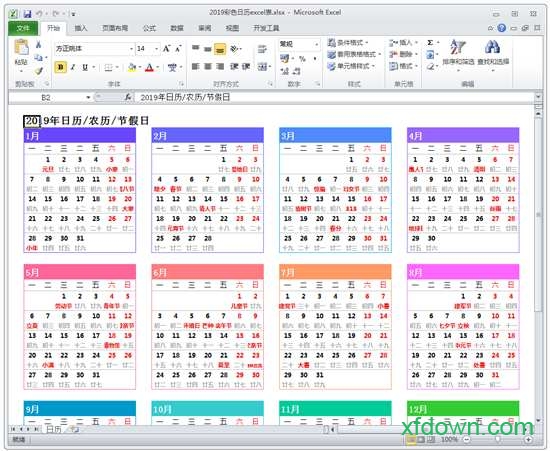Switch to the Page Layout (页面布局) tab
Image resolution: width=550 pixels, height=451 pixels.
115,28
